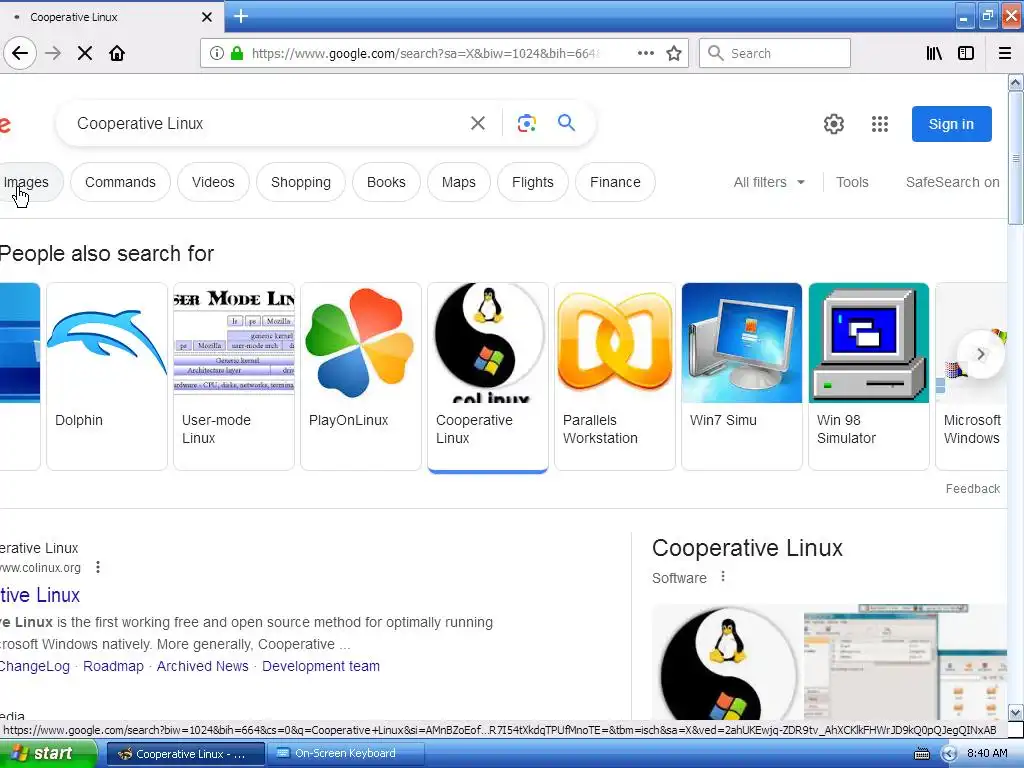
Task: Clear the Google search query with the X
Action: (x=478, y=123)
